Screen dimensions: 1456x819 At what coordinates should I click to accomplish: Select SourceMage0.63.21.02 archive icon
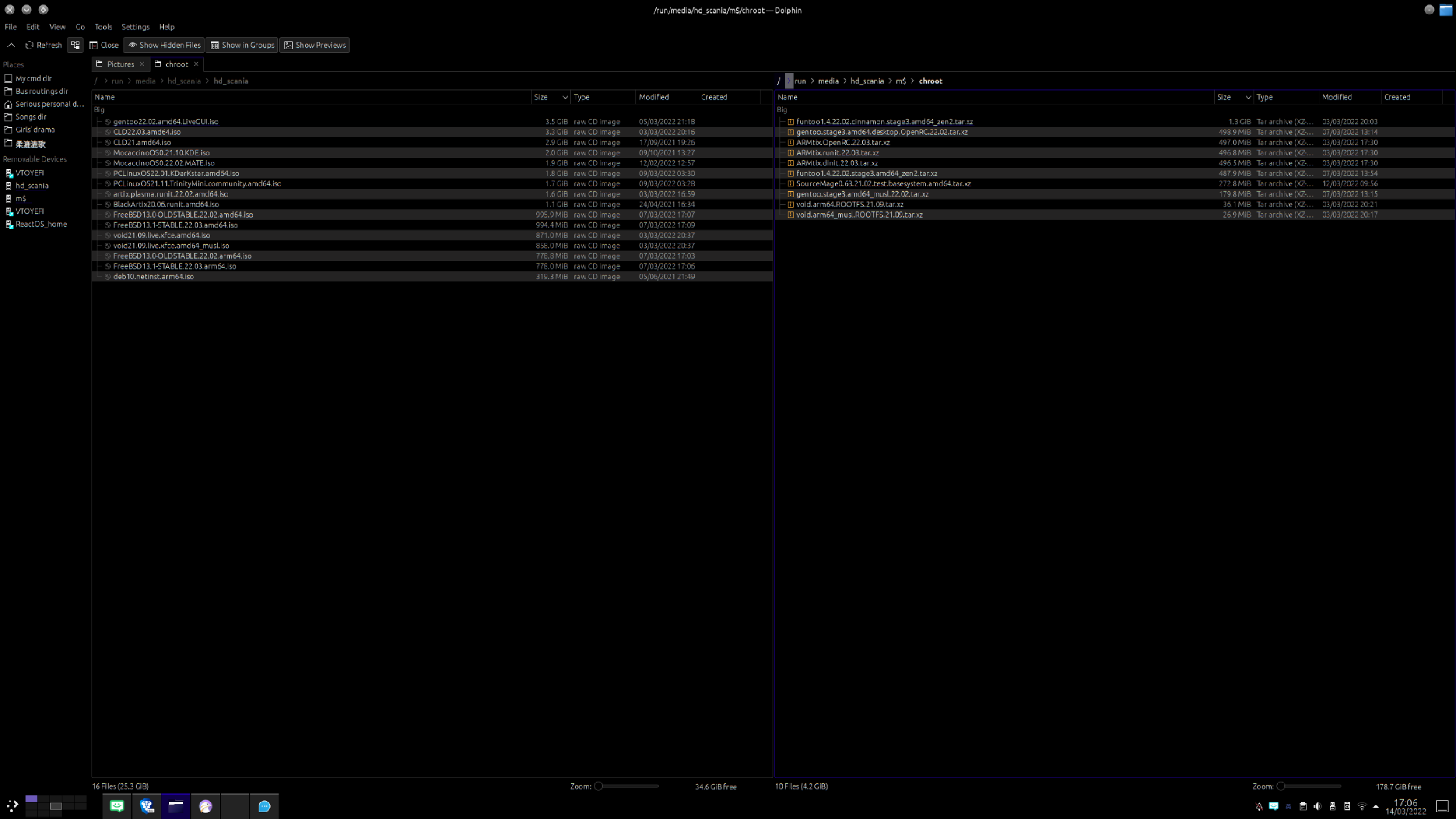pyautogui.click(x=791, y=184)
